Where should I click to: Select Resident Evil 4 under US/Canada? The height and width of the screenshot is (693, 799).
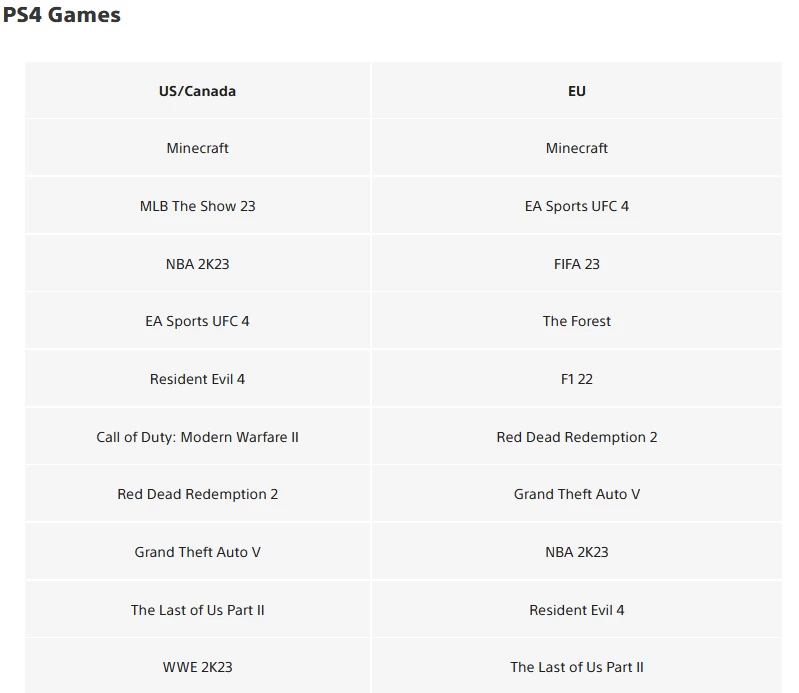pos(197,379)
